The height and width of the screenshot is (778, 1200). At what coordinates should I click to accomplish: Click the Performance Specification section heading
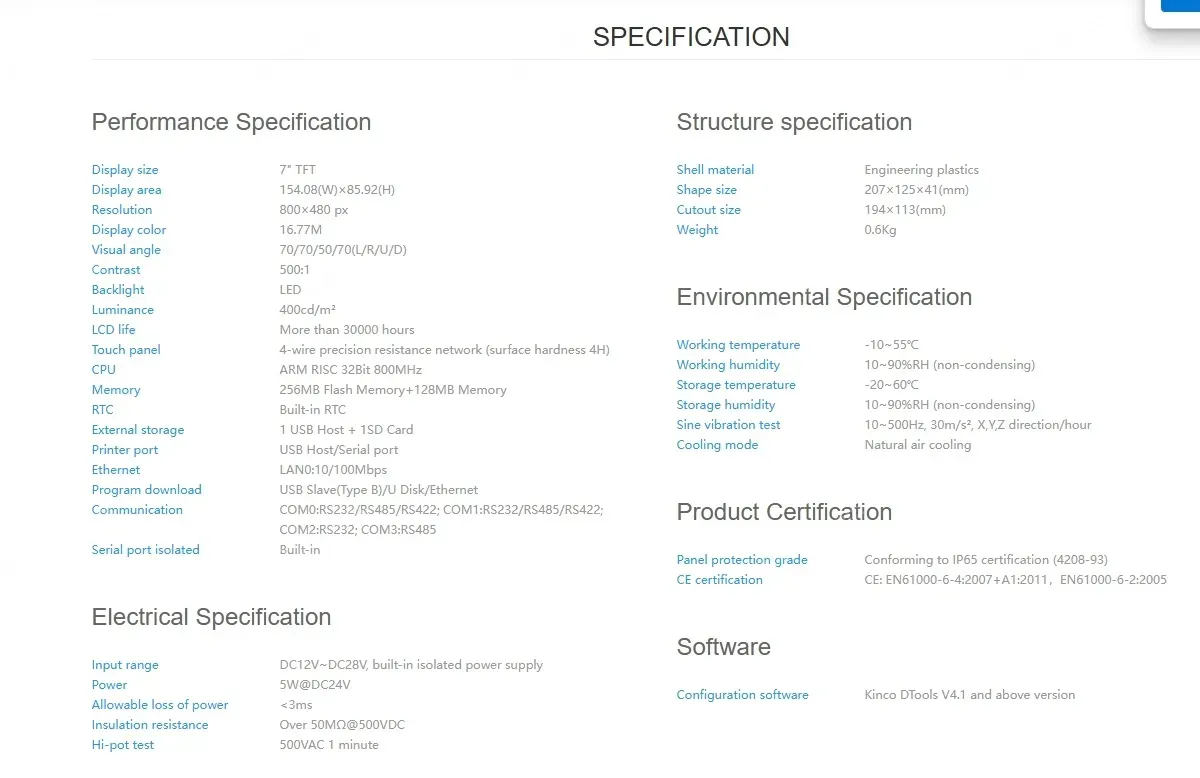(231, 122)
